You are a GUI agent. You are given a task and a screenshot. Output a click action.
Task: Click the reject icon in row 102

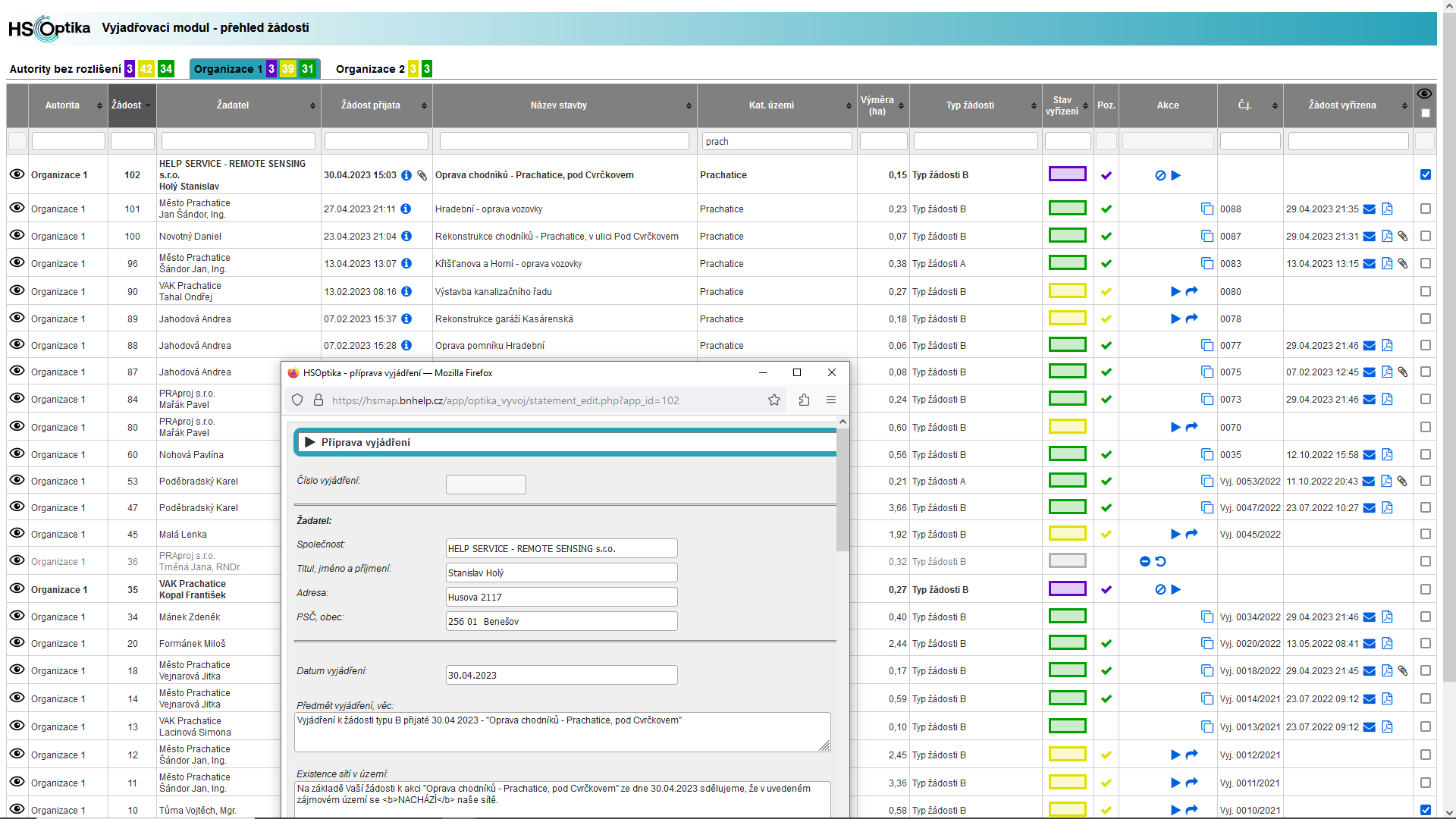[x=1160, y=175]
